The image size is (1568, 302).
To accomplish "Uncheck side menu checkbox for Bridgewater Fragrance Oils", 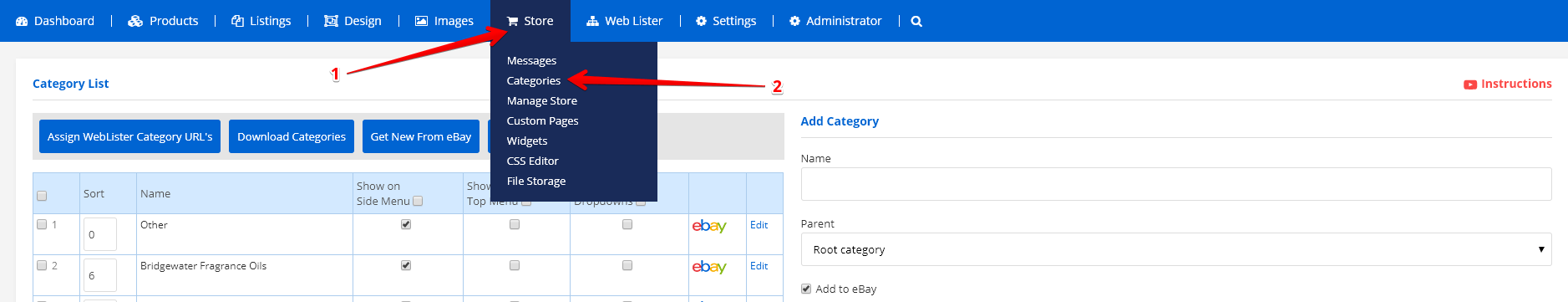I will coord(406,265).
